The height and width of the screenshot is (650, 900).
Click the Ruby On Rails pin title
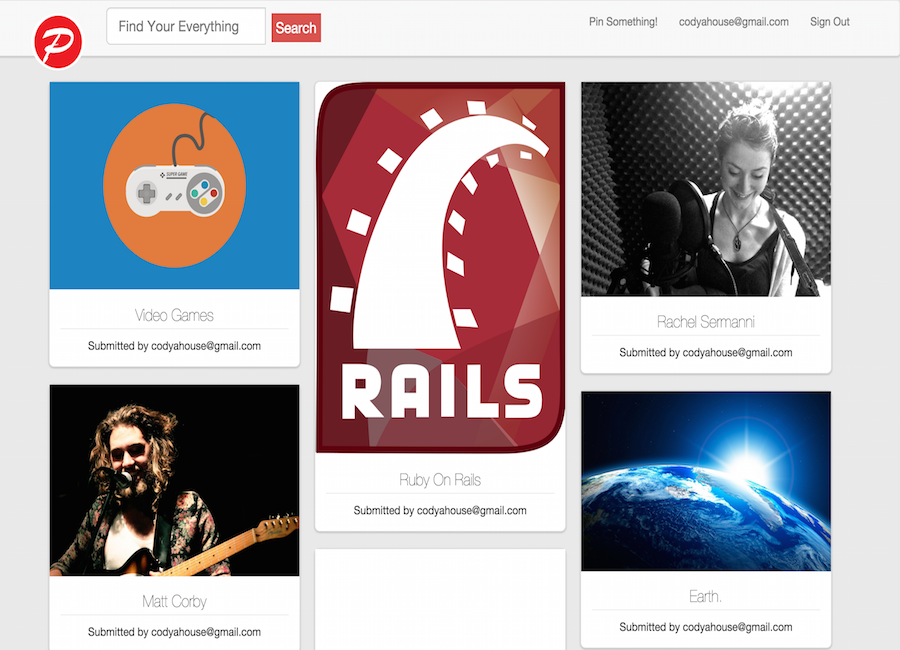pyautogui.click(x=440, y=480)
